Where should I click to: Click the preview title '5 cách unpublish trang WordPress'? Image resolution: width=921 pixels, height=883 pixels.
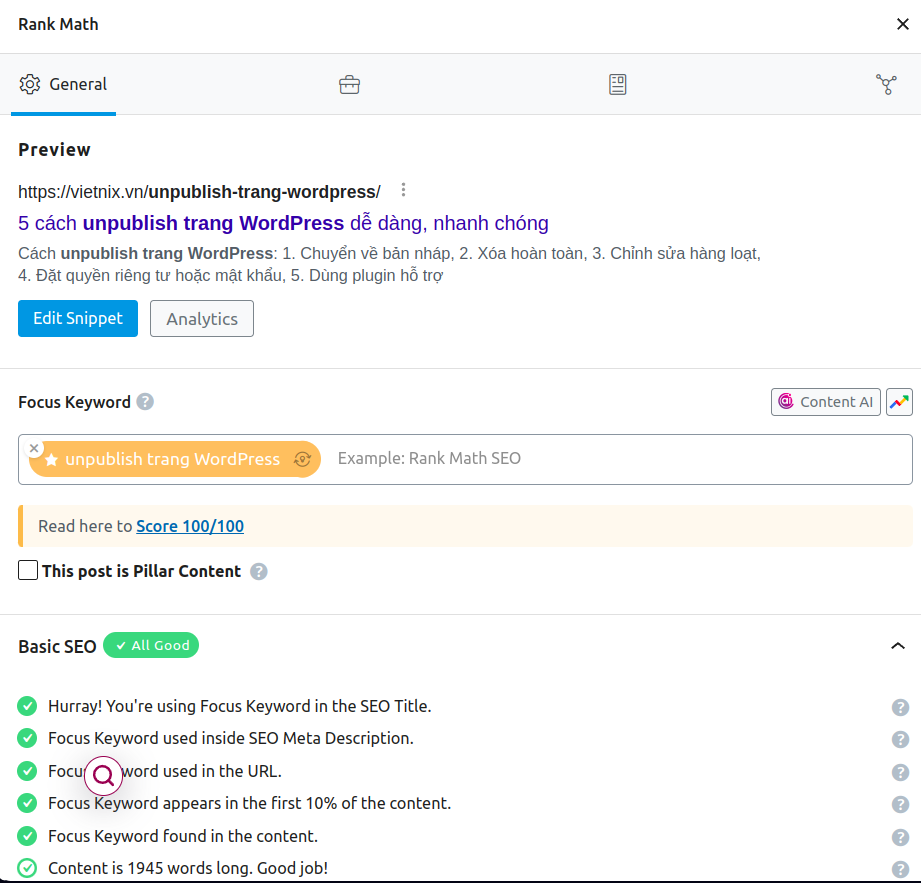tap(283, 223)
